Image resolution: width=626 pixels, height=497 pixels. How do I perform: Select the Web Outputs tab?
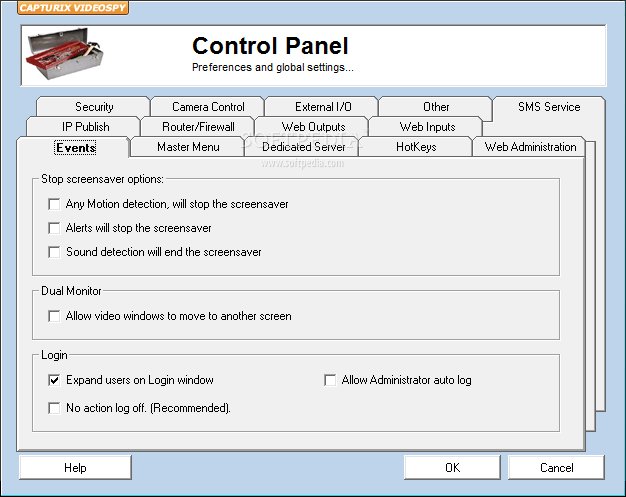(313, 127)
